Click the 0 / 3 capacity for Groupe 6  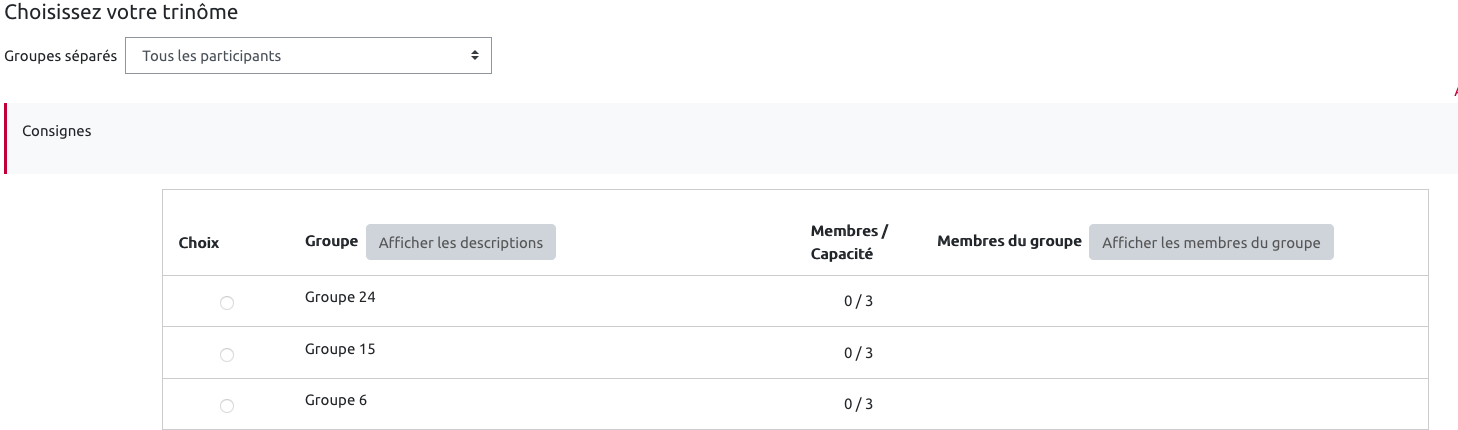click(858, 404)
